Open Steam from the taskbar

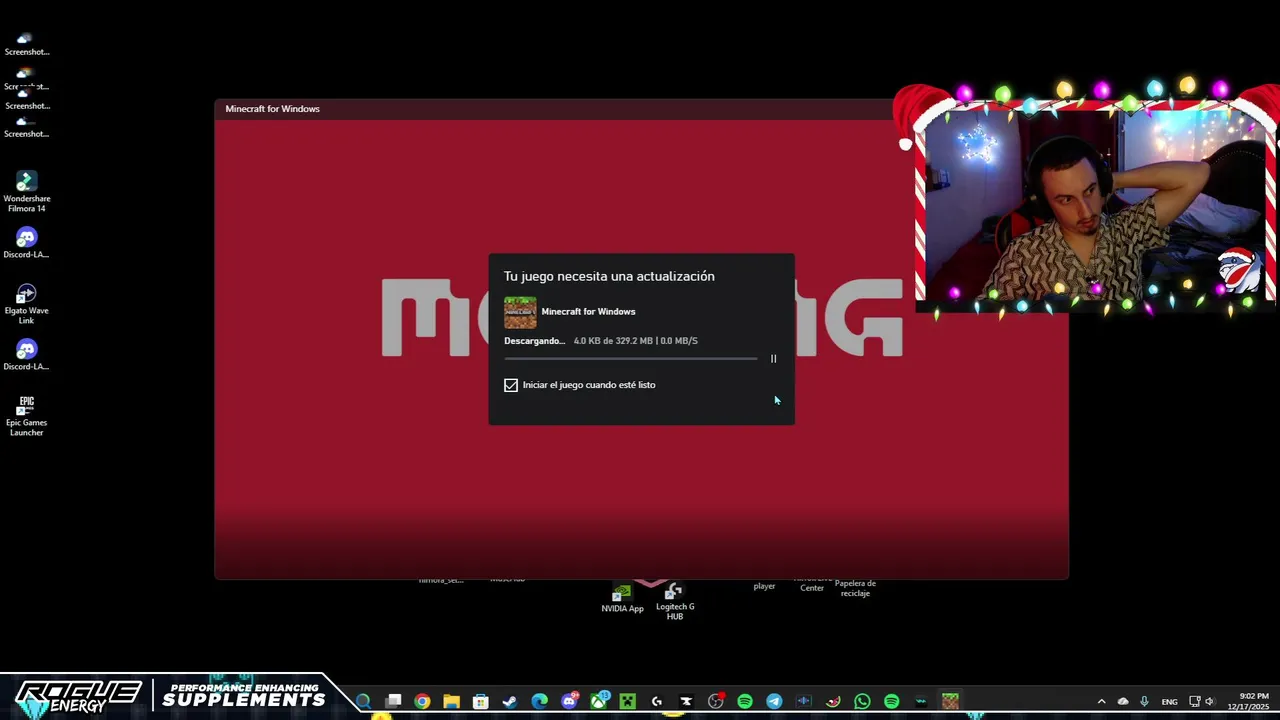[510, 702]
